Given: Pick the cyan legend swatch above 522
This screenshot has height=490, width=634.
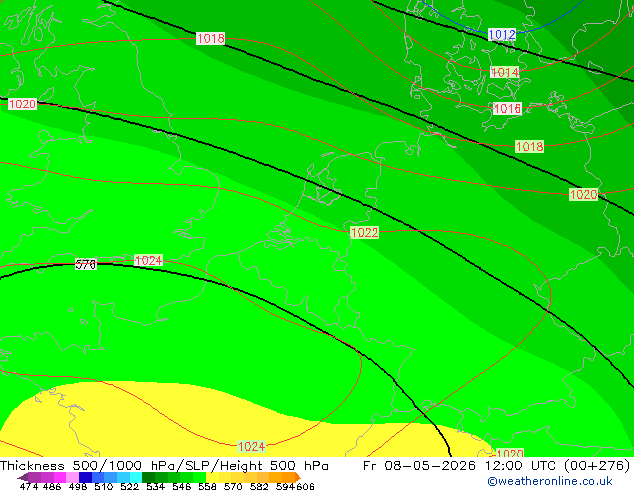Looking at the screenshot, I should pos(136,477).
